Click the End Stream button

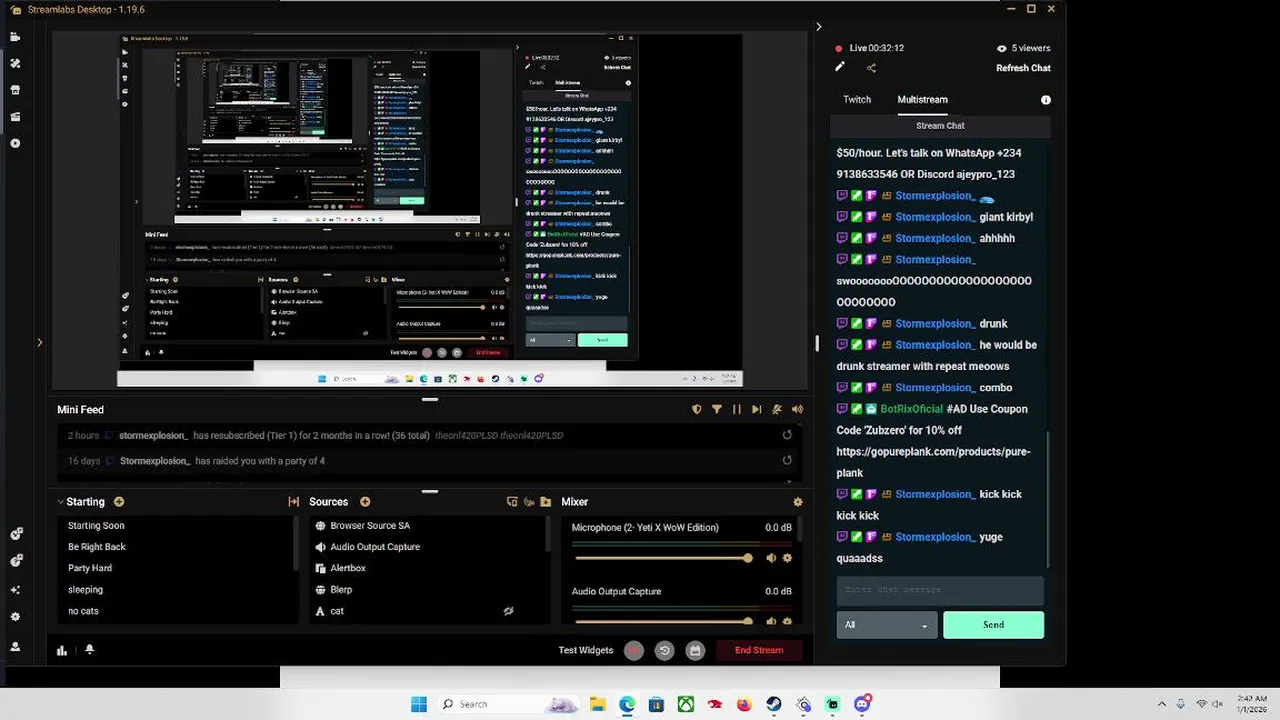pos(759,650)
